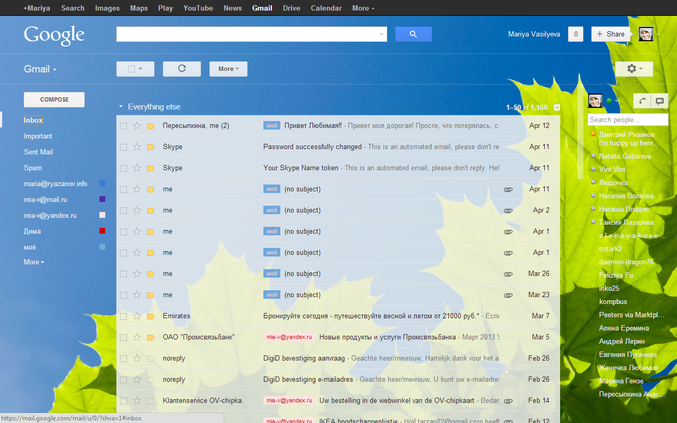Tick the checkbox for the Emirates email

[x=123, y=316]
